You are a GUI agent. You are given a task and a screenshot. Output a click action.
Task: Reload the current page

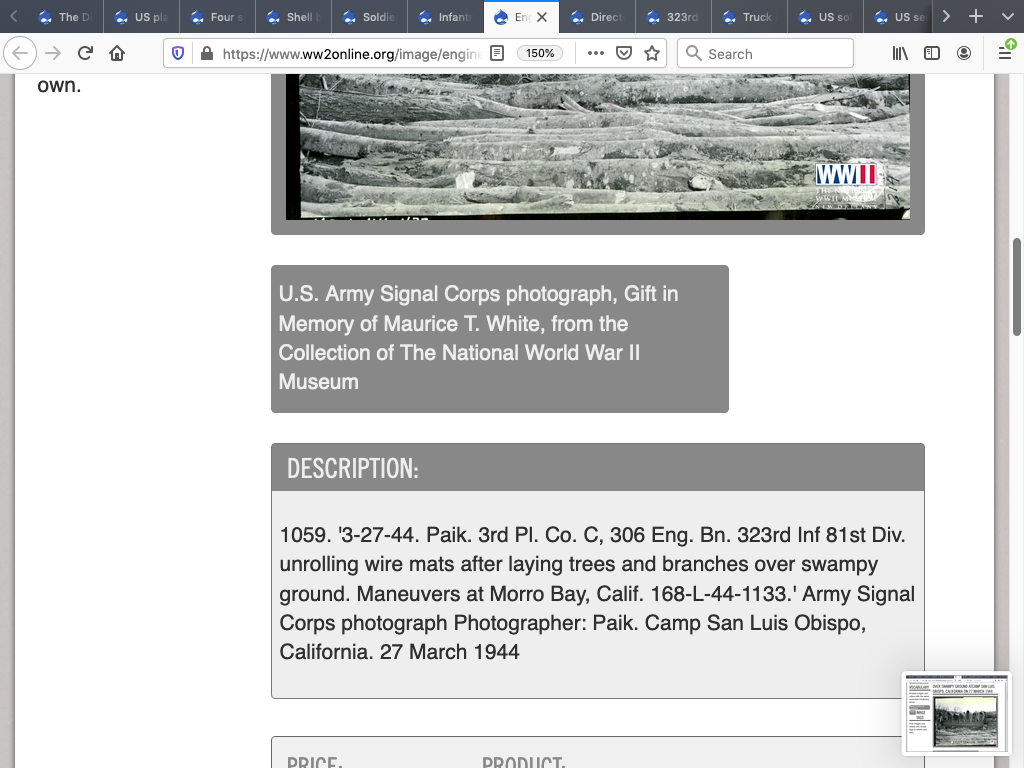[x=85, y=54]
